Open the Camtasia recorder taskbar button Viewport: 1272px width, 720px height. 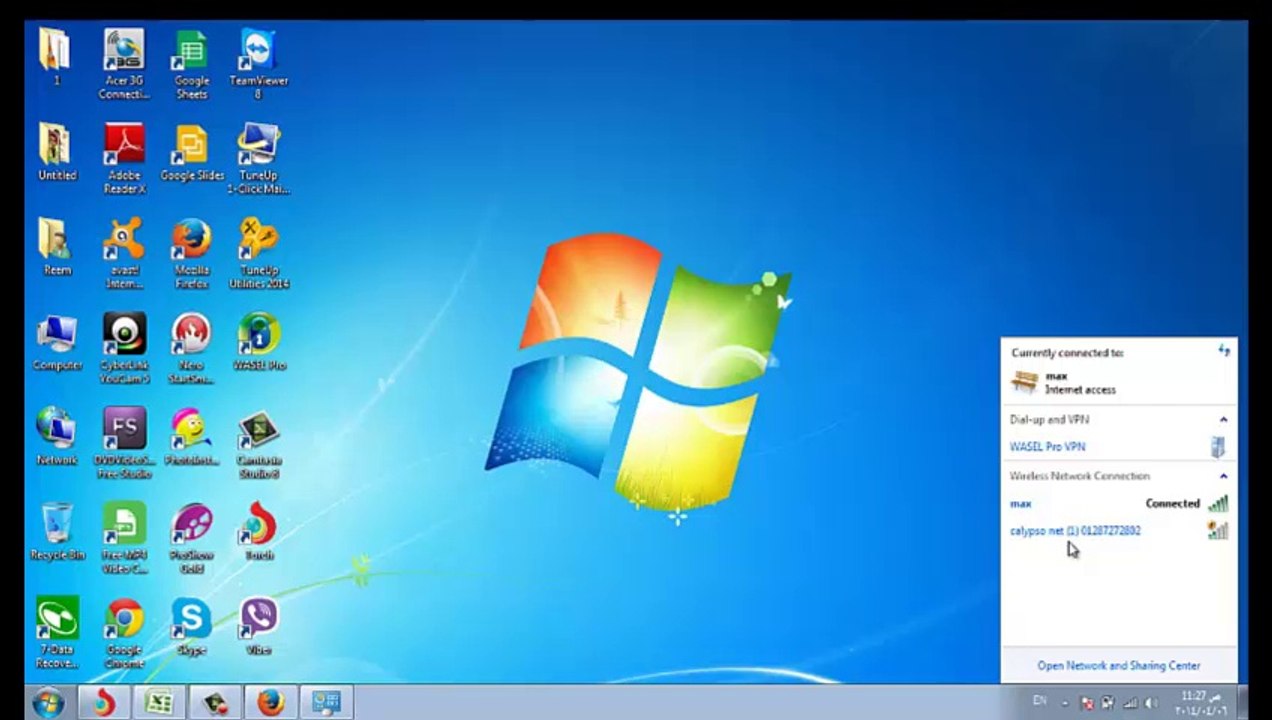214,703
